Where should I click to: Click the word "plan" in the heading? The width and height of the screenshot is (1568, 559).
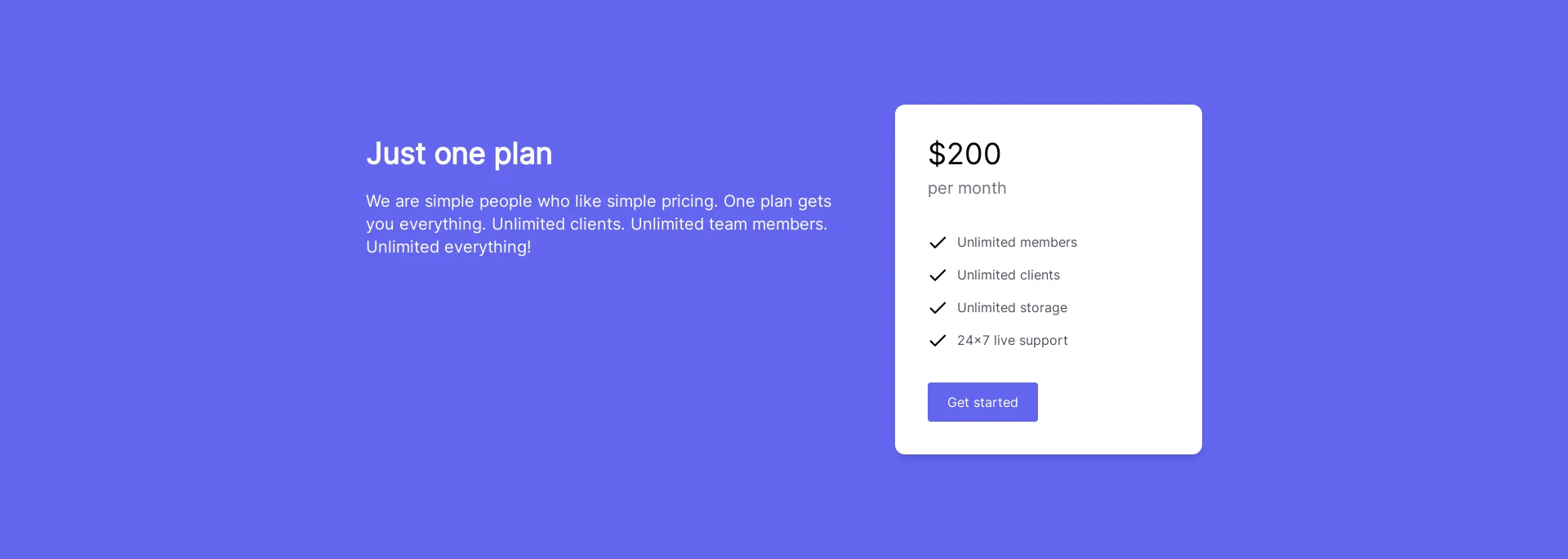(523, 154)
